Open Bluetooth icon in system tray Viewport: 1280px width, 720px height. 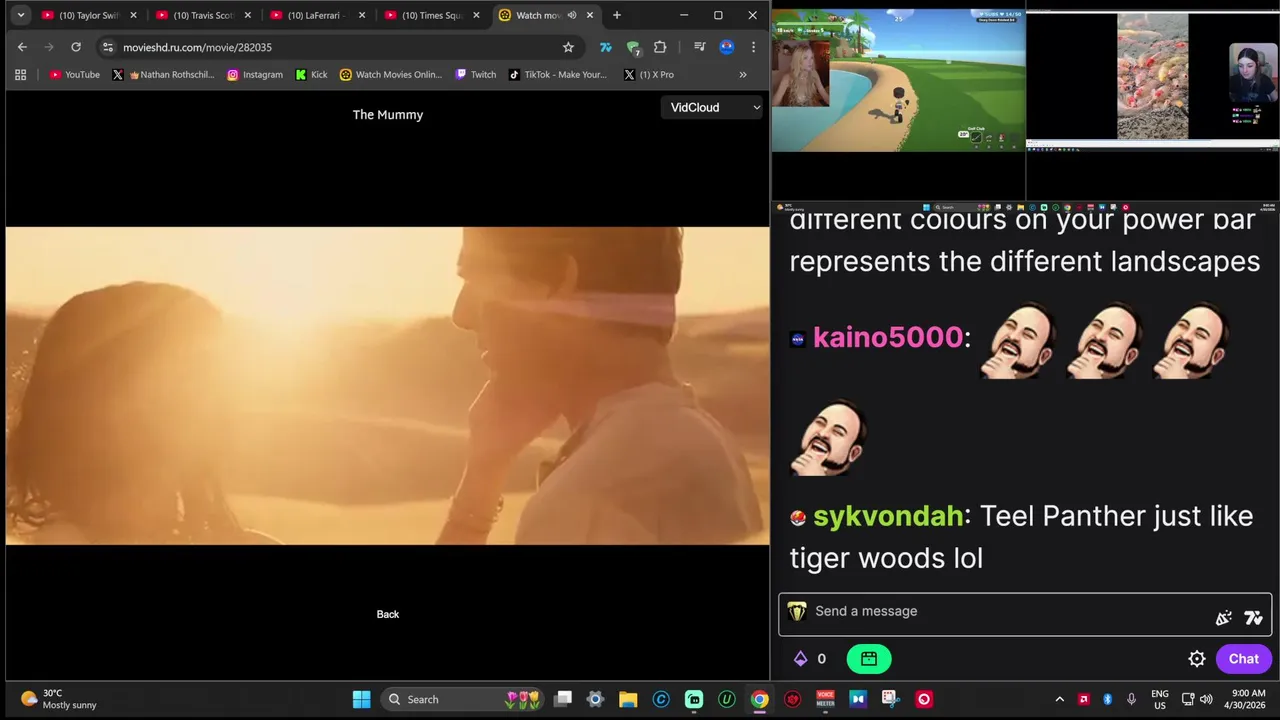(1107, 699)
